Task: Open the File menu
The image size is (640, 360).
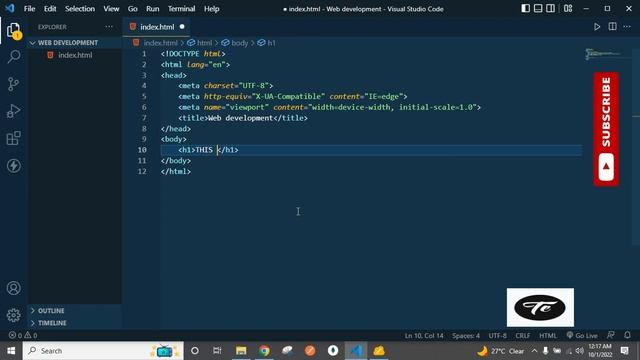Action: tap(29, 9)
